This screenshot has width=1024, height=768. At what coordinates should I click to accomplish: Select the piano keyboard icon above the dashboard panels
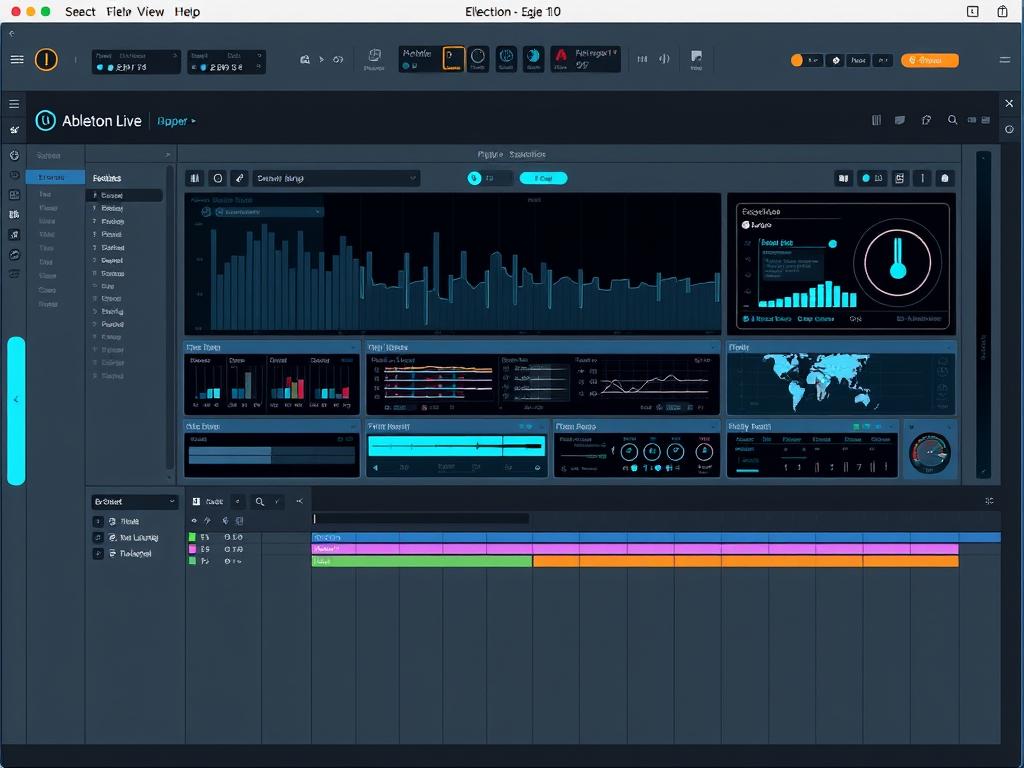coord(195,177)
